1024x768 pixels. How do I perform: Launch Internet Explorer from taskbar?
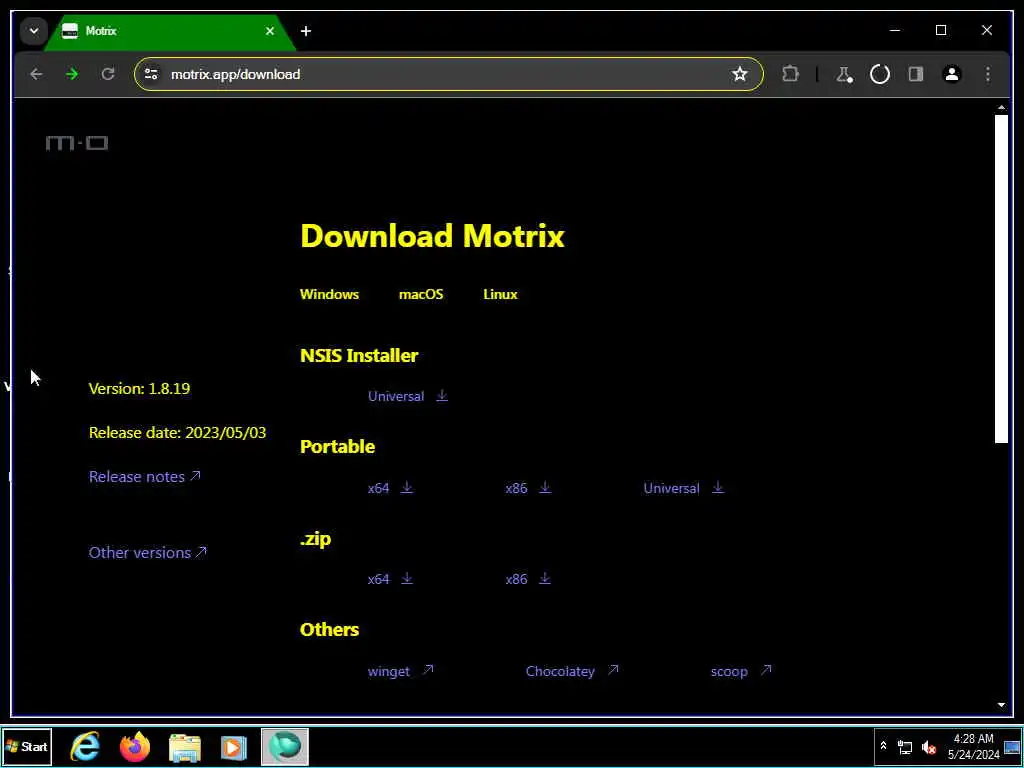click(x=85, y=746)
